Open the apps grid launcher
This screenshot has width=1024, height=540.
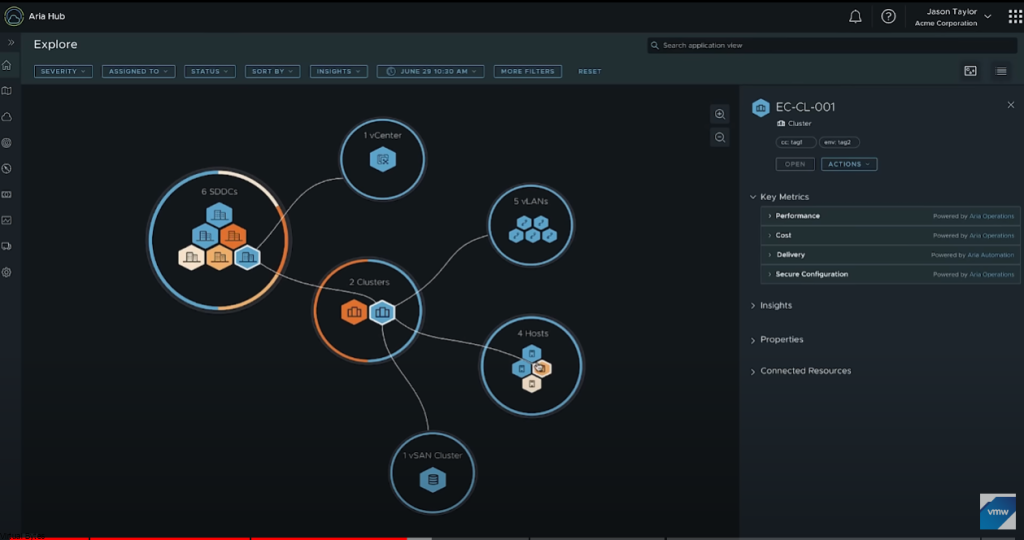point(1016,17)
